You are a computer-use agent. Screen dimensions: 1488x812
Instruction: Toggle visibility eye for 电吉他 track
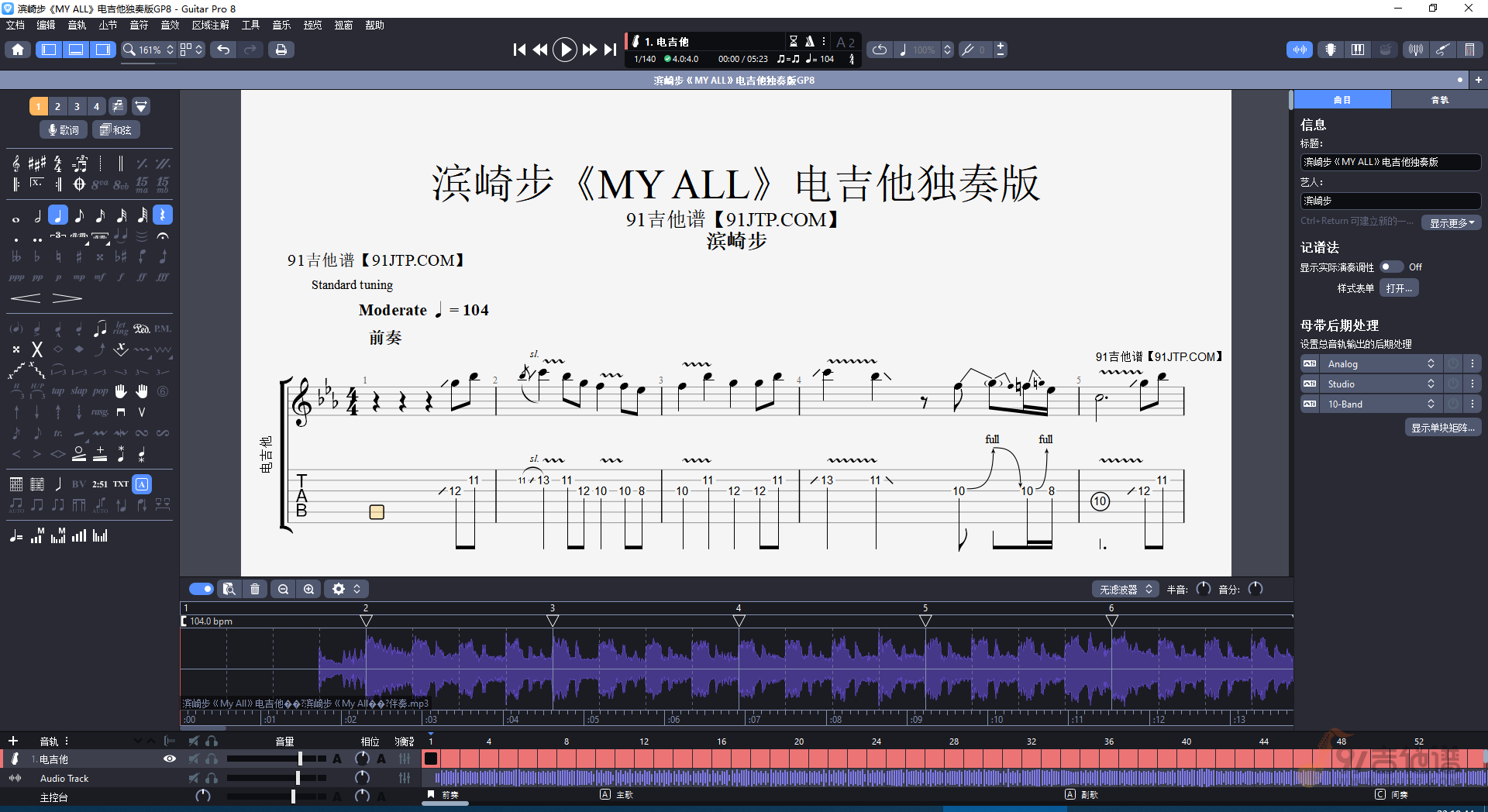(x=170, y=759)
